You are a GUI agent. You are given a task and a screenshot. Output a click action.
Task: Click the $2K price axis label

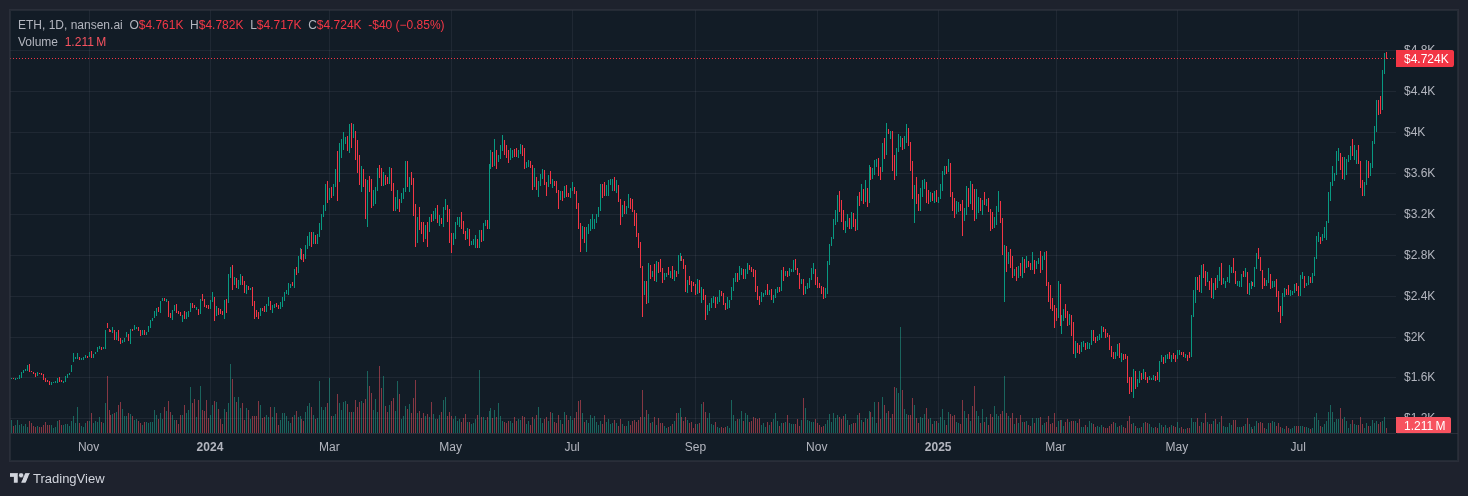tap(1414, 337)
